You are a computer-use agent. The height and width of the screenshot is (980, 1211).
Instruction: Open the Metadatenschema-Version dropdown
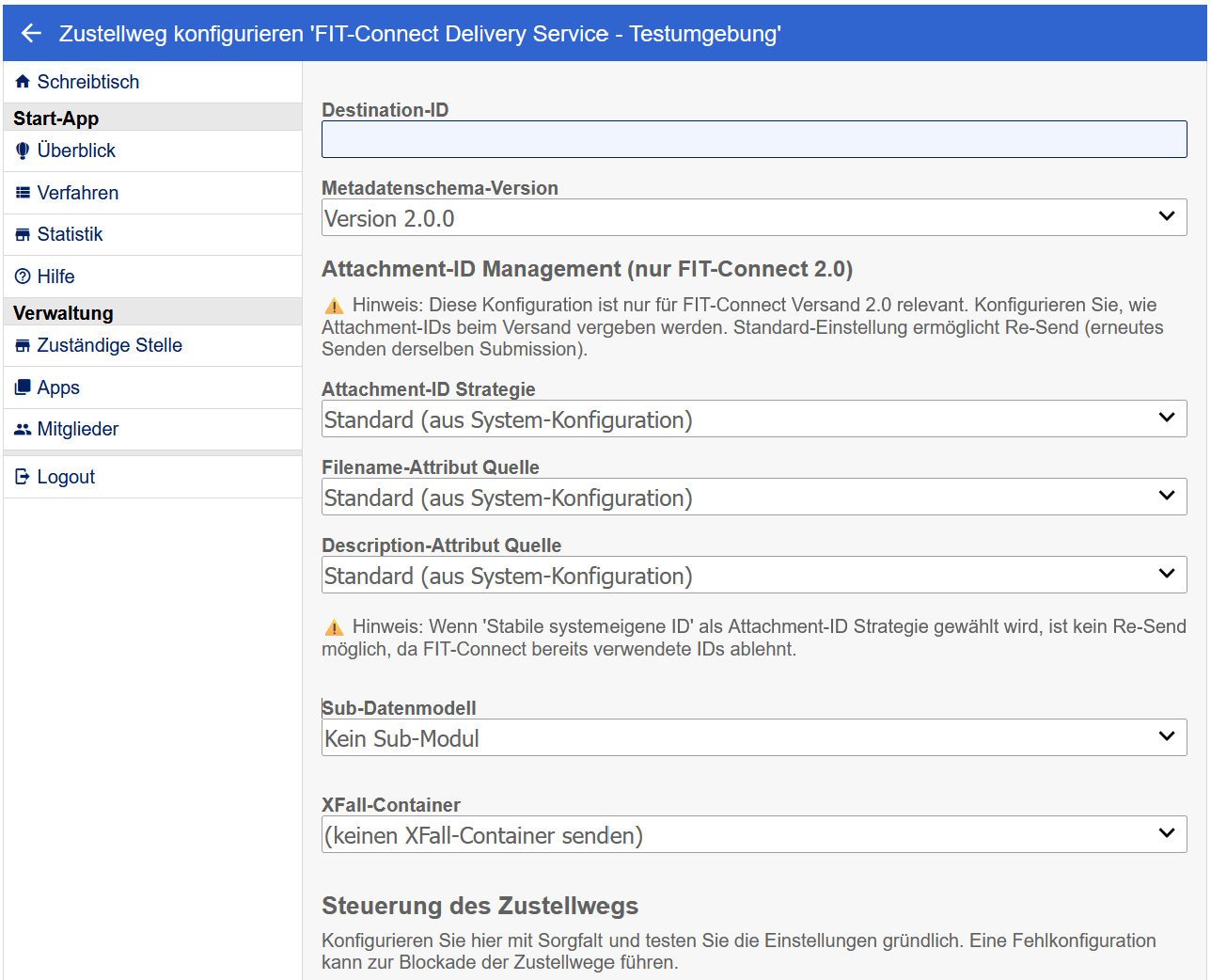[754, 217]
